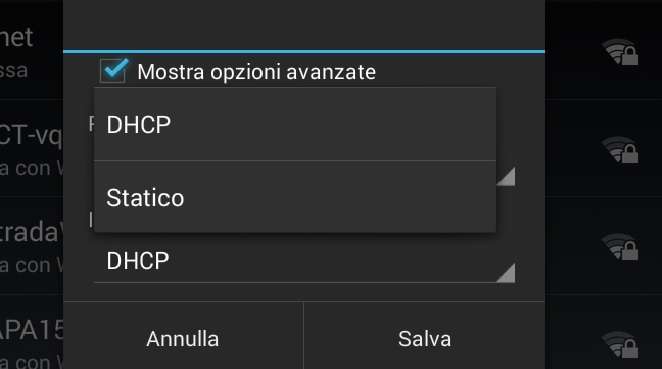Tap the spinner triangle beside the Statico option
662x369 pixels.
tap(506, 176)
